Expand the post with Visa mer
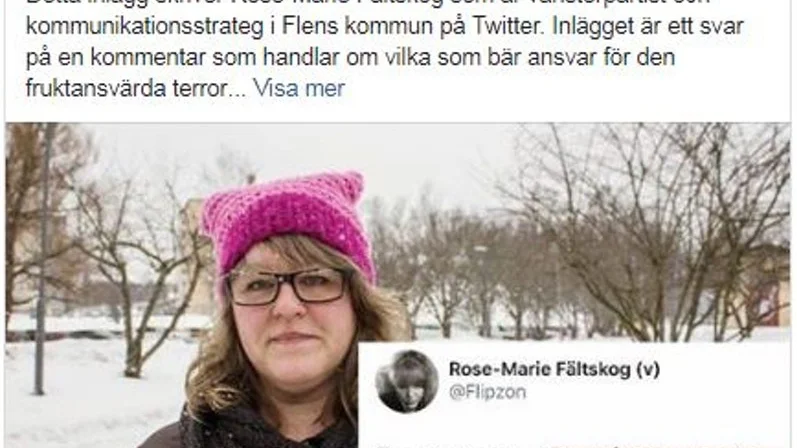The height and width of the screenshot is (448, 797). tap(299, 88)
